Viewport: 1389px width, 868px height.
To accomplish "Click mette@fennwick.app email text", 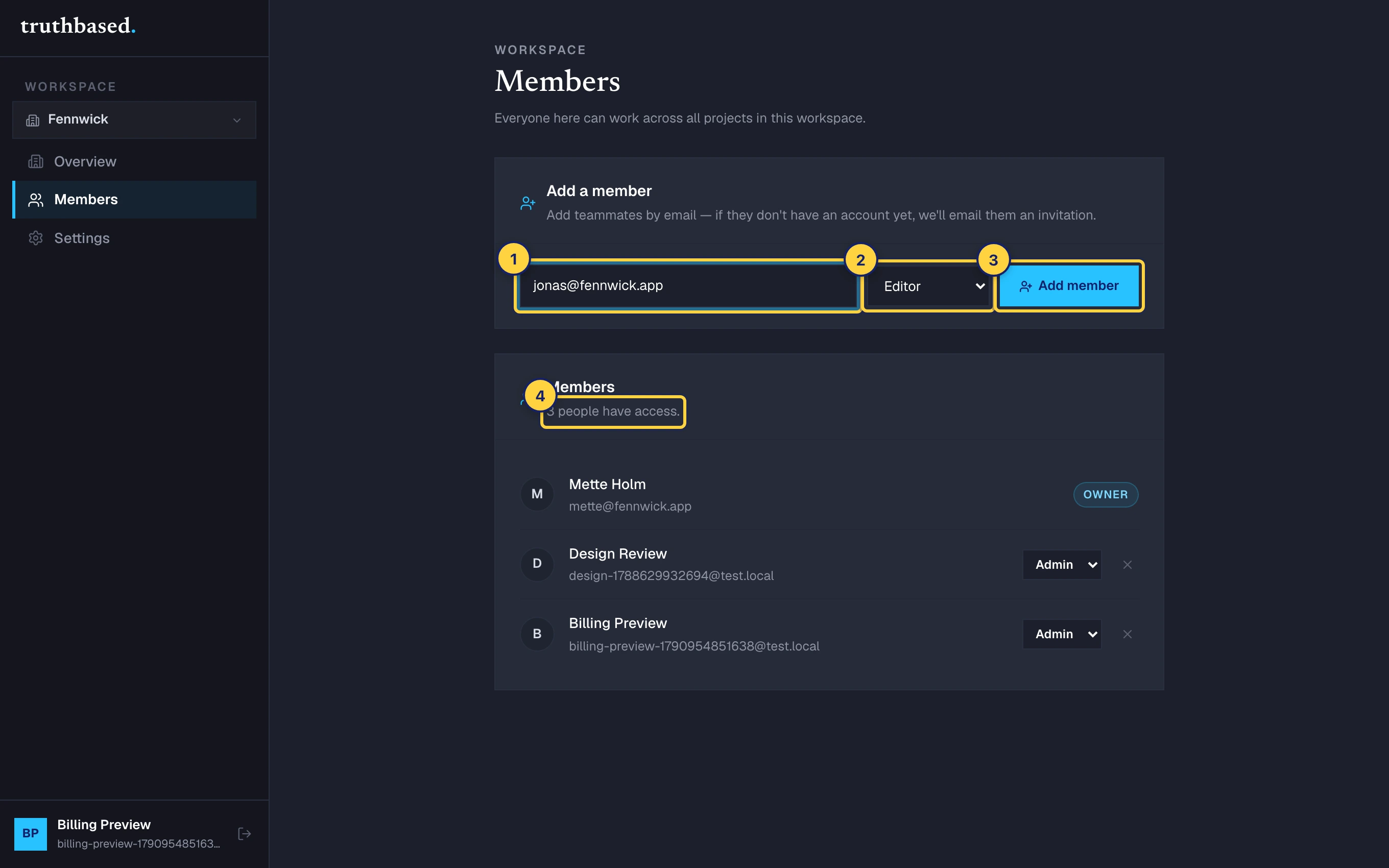I will pyautogui.click(x=630, y=507).
